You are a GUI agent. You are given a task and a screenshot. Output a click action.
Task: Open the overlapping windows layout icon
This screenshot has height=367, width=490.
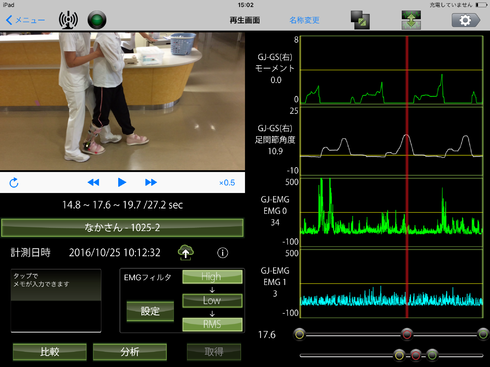[360, 20]
